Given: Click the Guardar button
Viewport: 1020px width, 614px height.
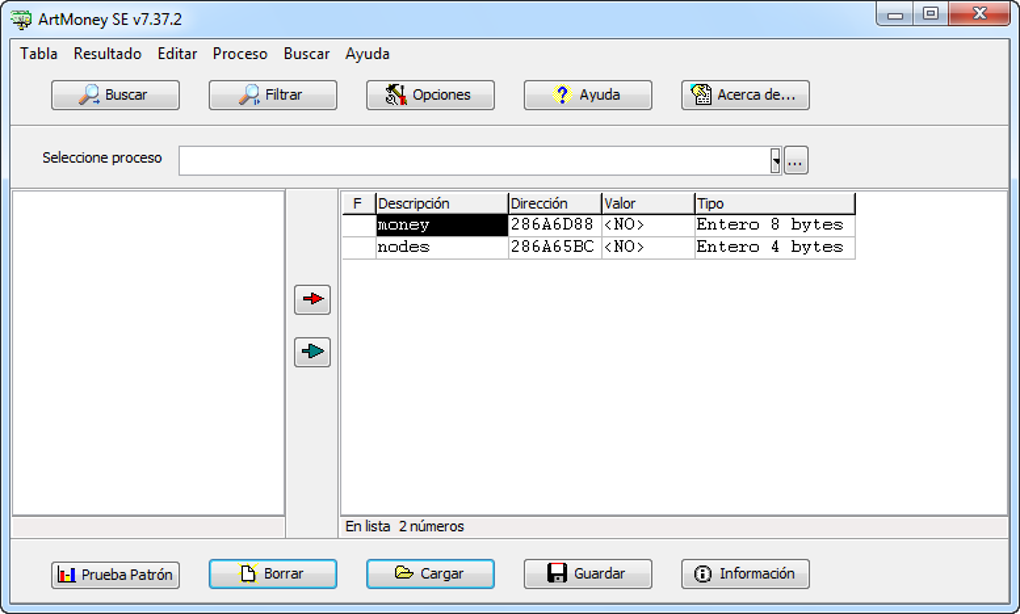Looking at the screenshot, I should coord(587,574).
